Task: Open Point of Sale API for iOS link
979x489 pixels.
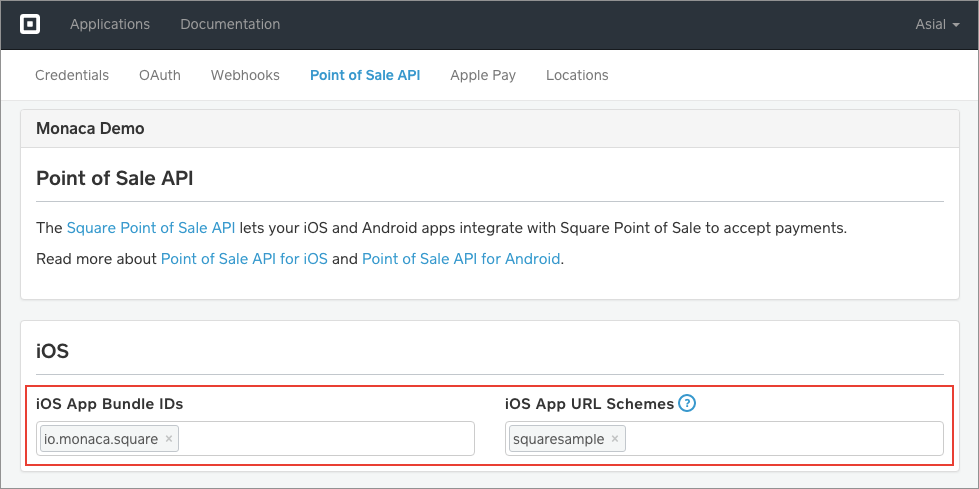Action: pyautogui.click(x=244, y=259)
